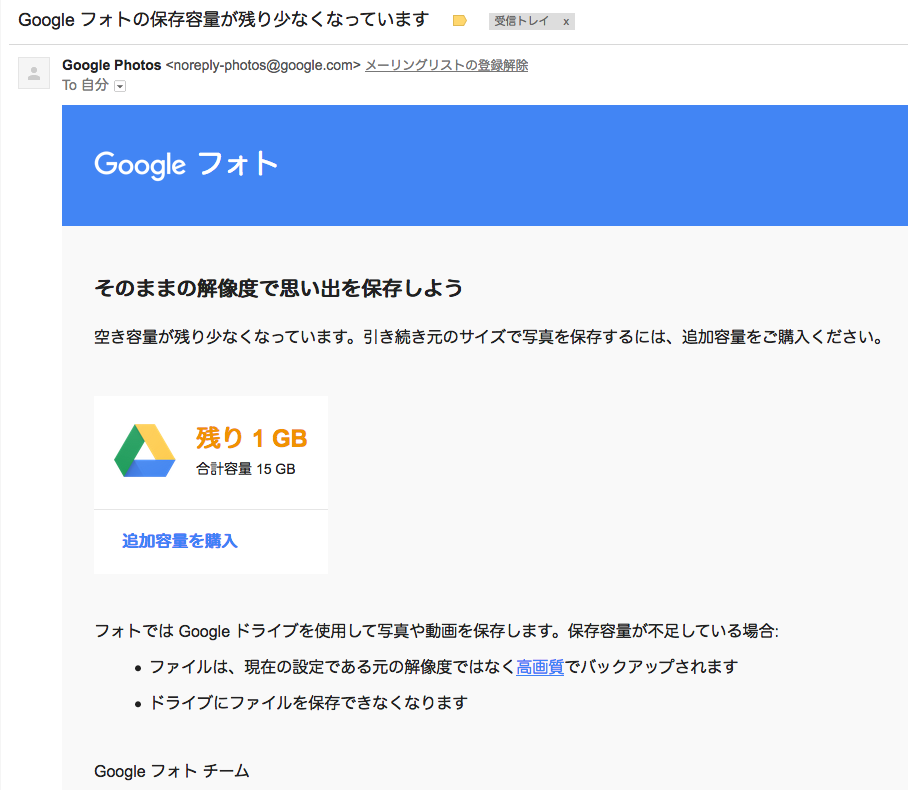This screenshot has height=790, width=908.
Task: Click the blue Google フォト banner
Action: tap(485, 165)
